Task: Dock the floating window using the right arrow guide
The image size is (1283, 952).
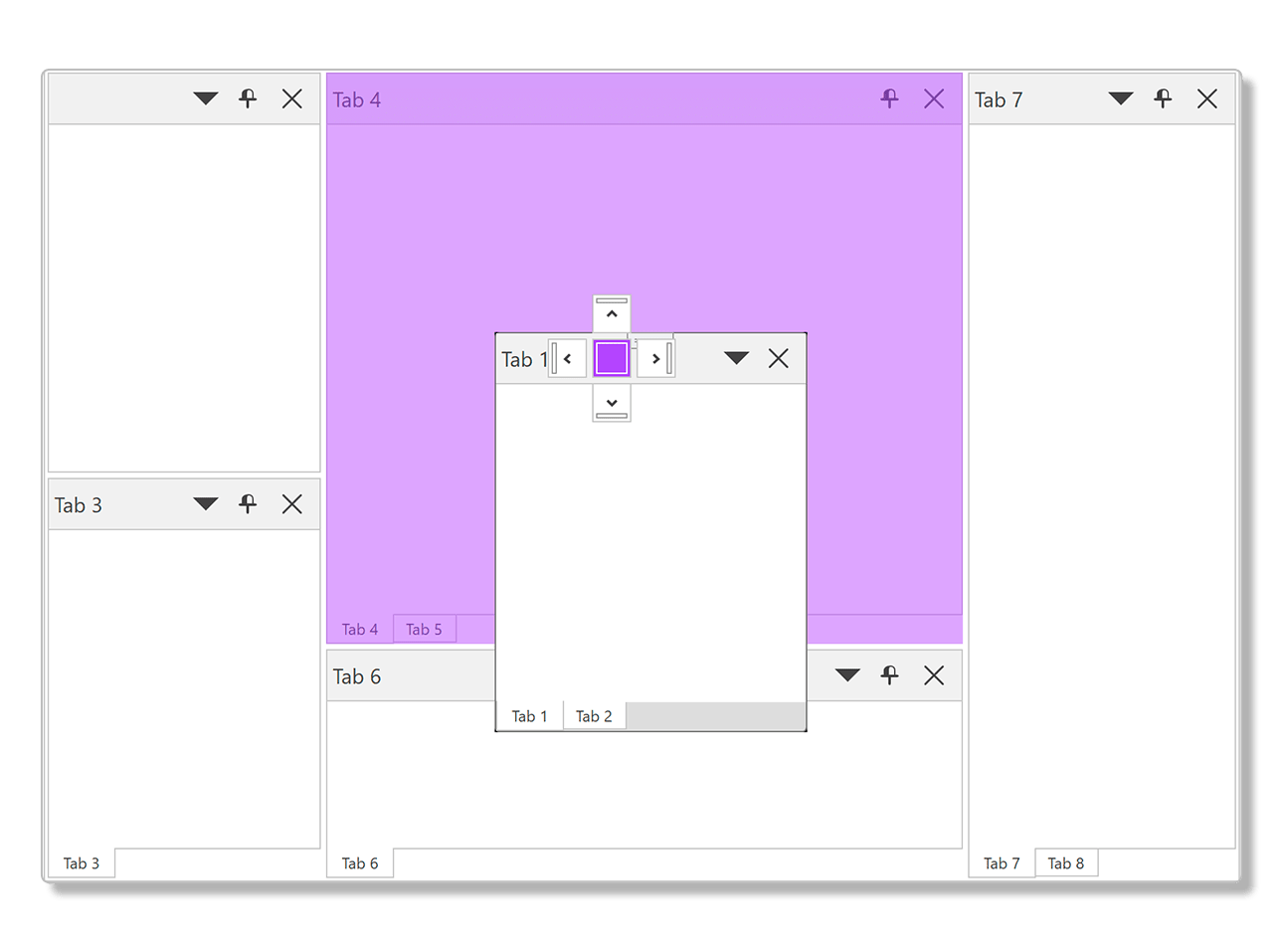Action: click(x=655, y=358)
